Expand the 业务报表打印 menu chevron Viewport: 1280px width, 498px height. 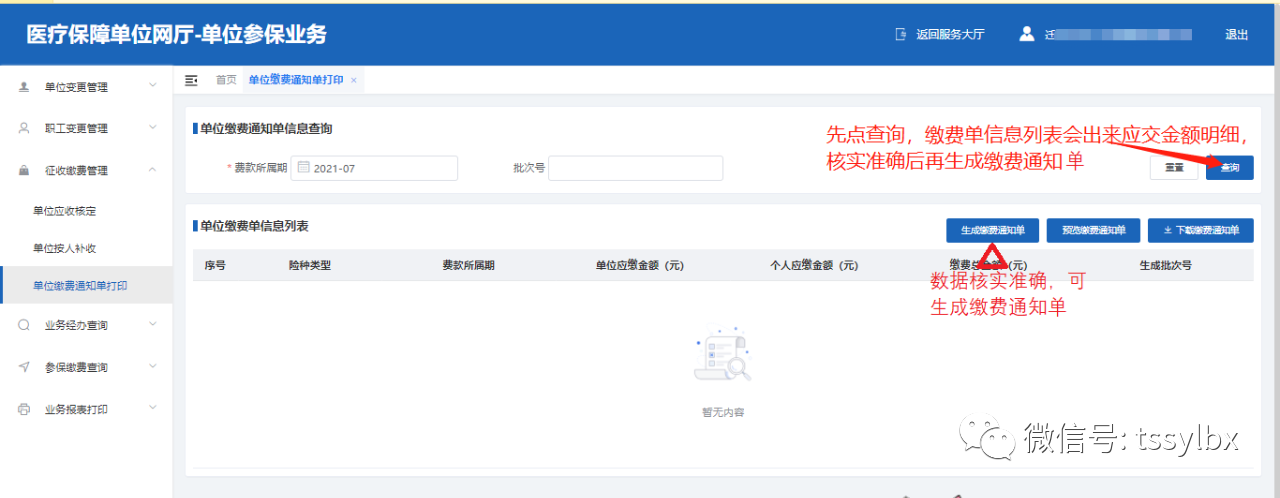click(x=153, y=408)
